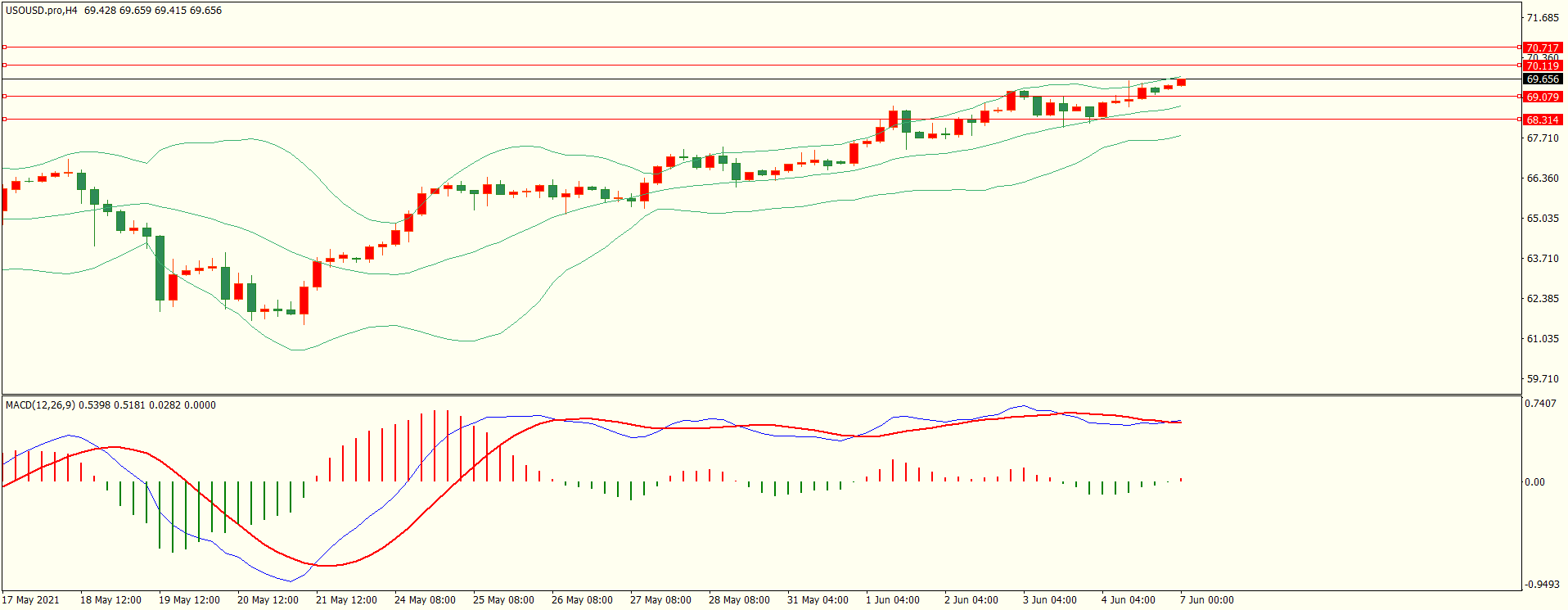
Task: Click the 0.7407 MACD scale maximum label
Action: click(1539, 404)
